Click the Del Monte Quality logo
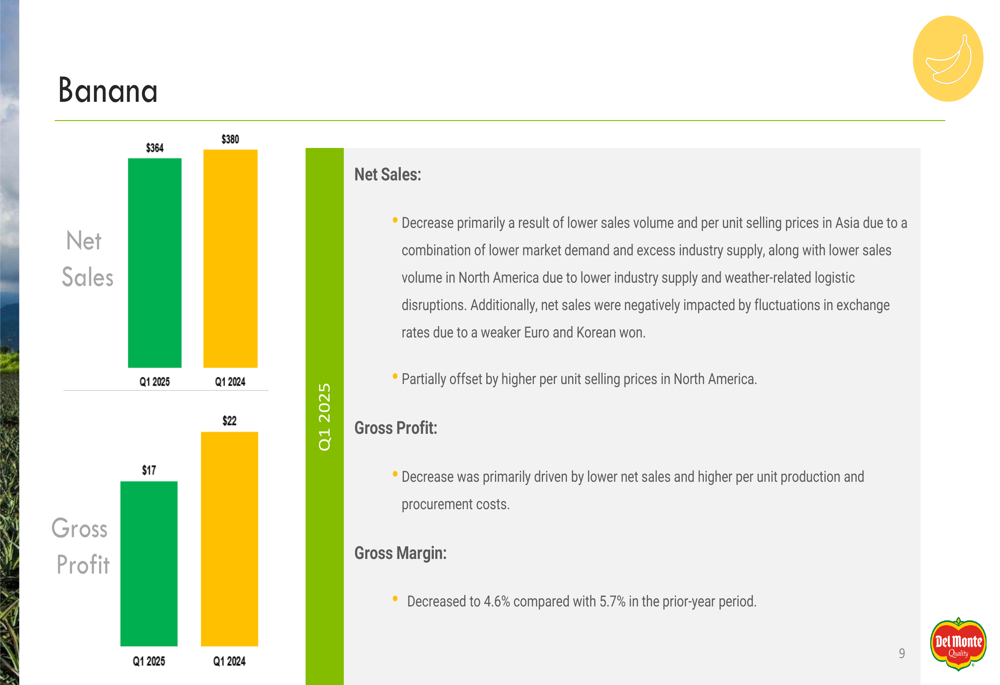This screenshot has width=1000, height=685. tap(958, 644)
